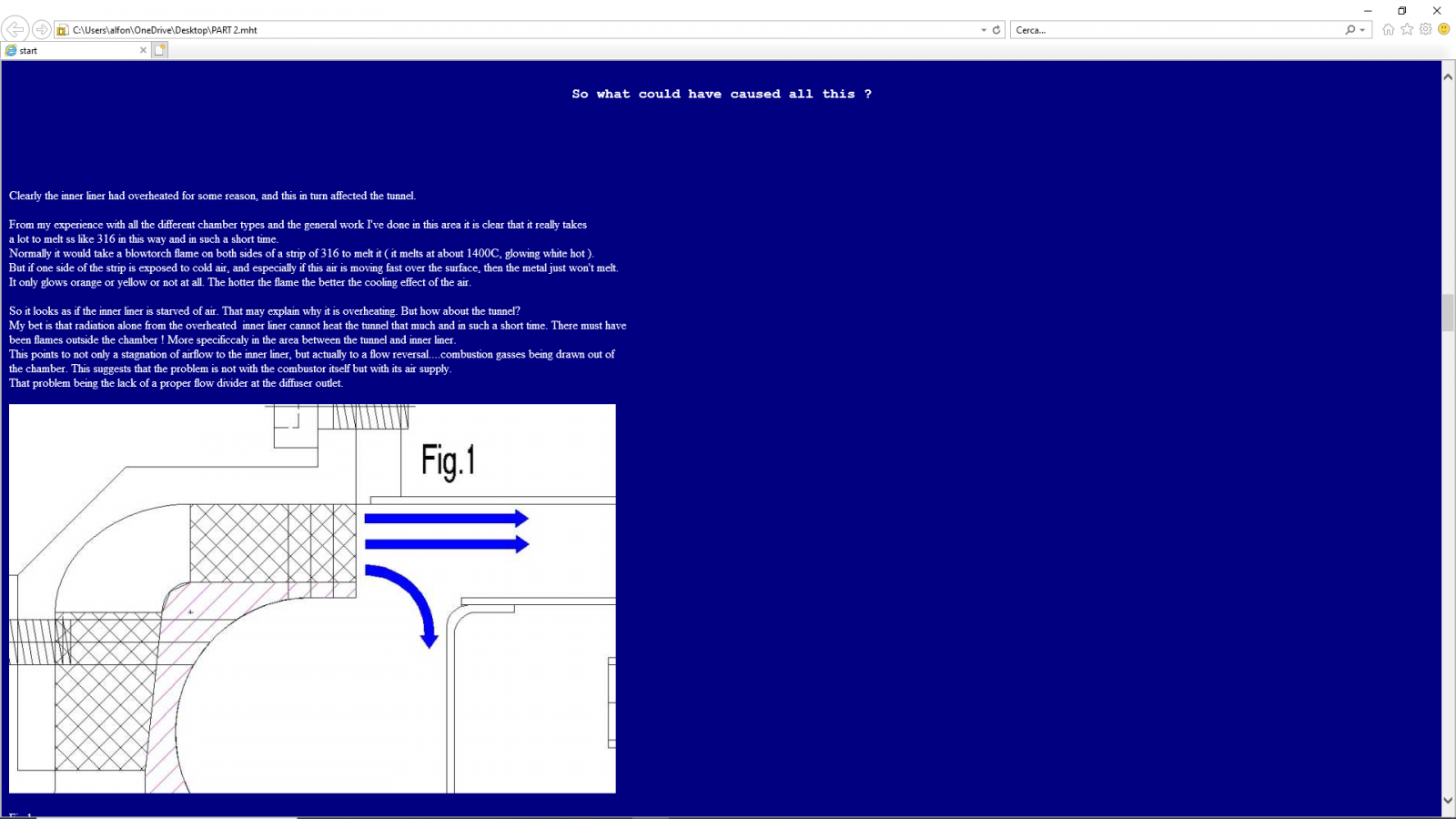Viewport: 1456px width, 819px height.
Task: Click the scrollbar up arrow
Action: (x=1448, y=77)
